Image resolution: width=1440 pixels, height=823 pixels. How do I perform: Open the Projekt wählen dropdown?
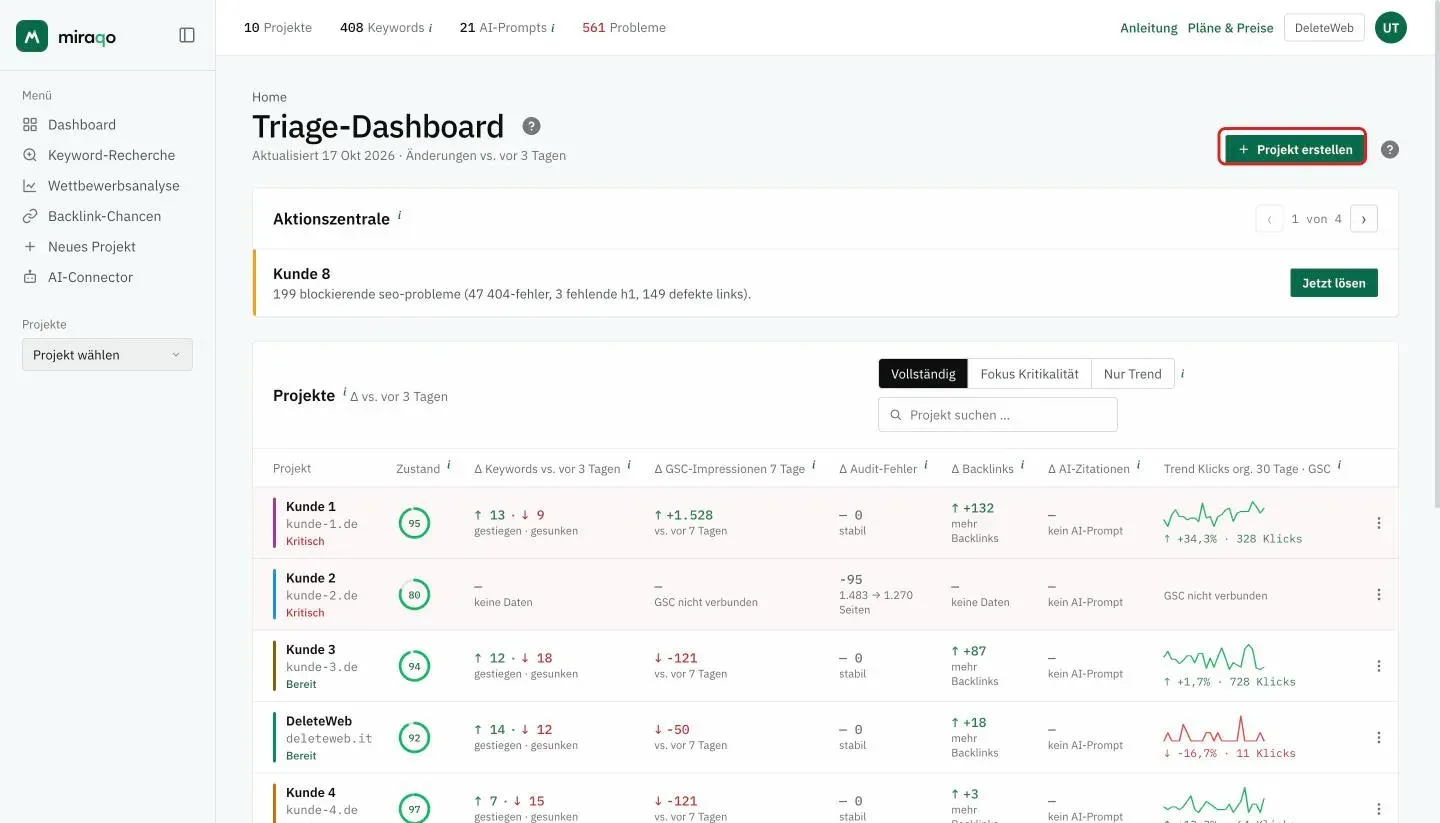coord(107,355)
